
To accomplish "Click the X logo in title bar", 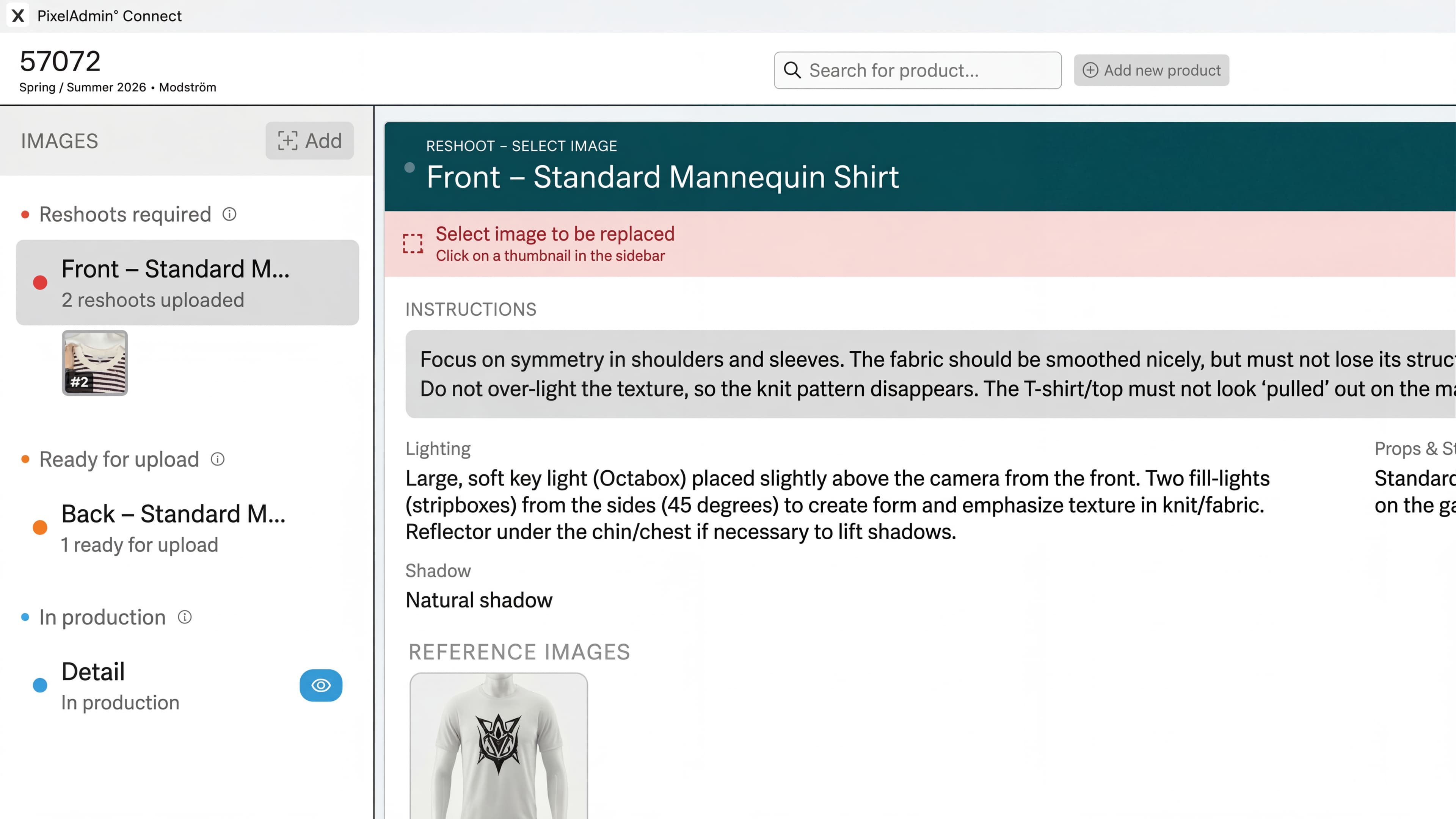I will (x=18, y=16).
